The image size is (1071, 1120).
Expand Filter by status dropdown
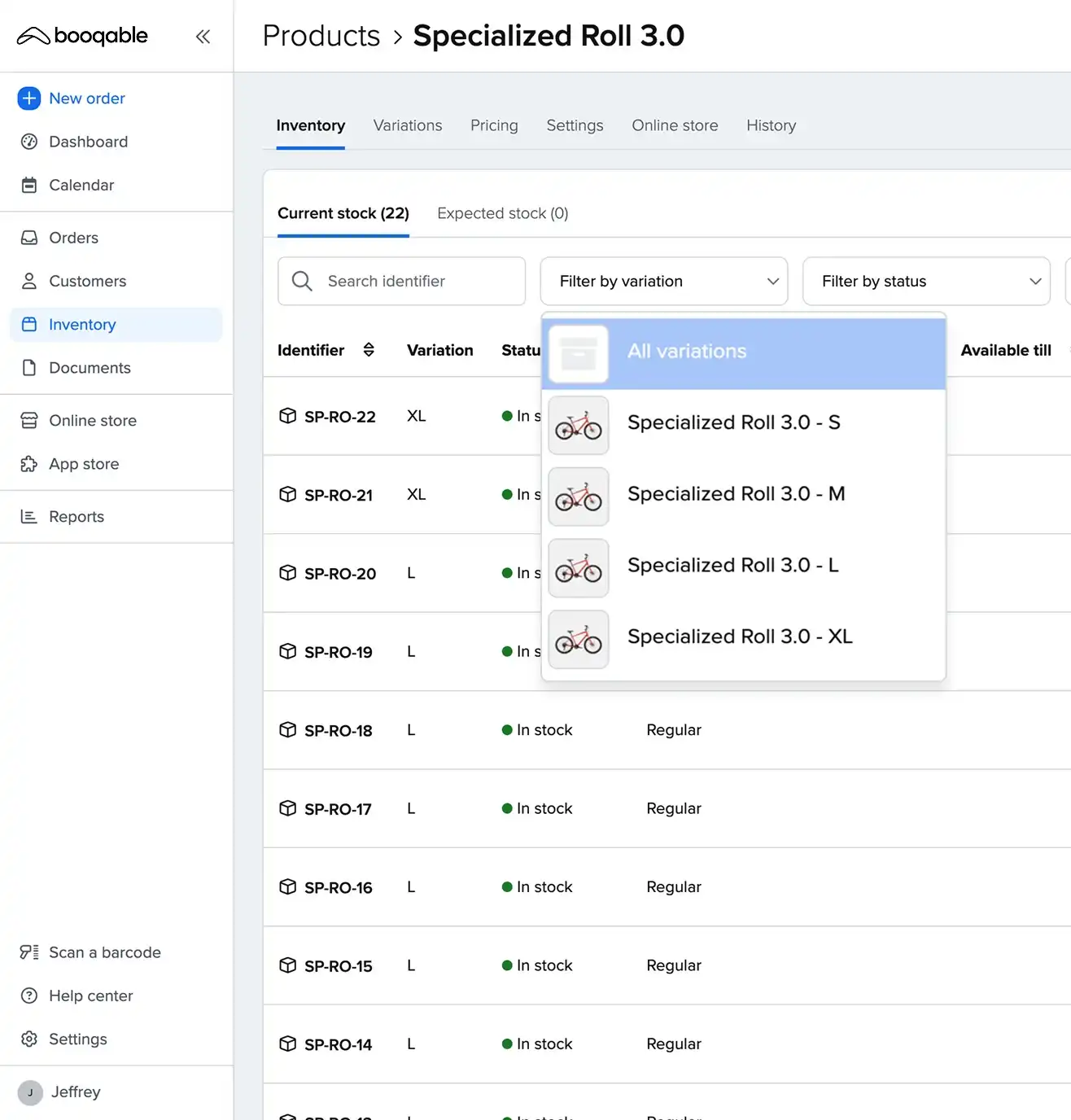click(925, 282)
